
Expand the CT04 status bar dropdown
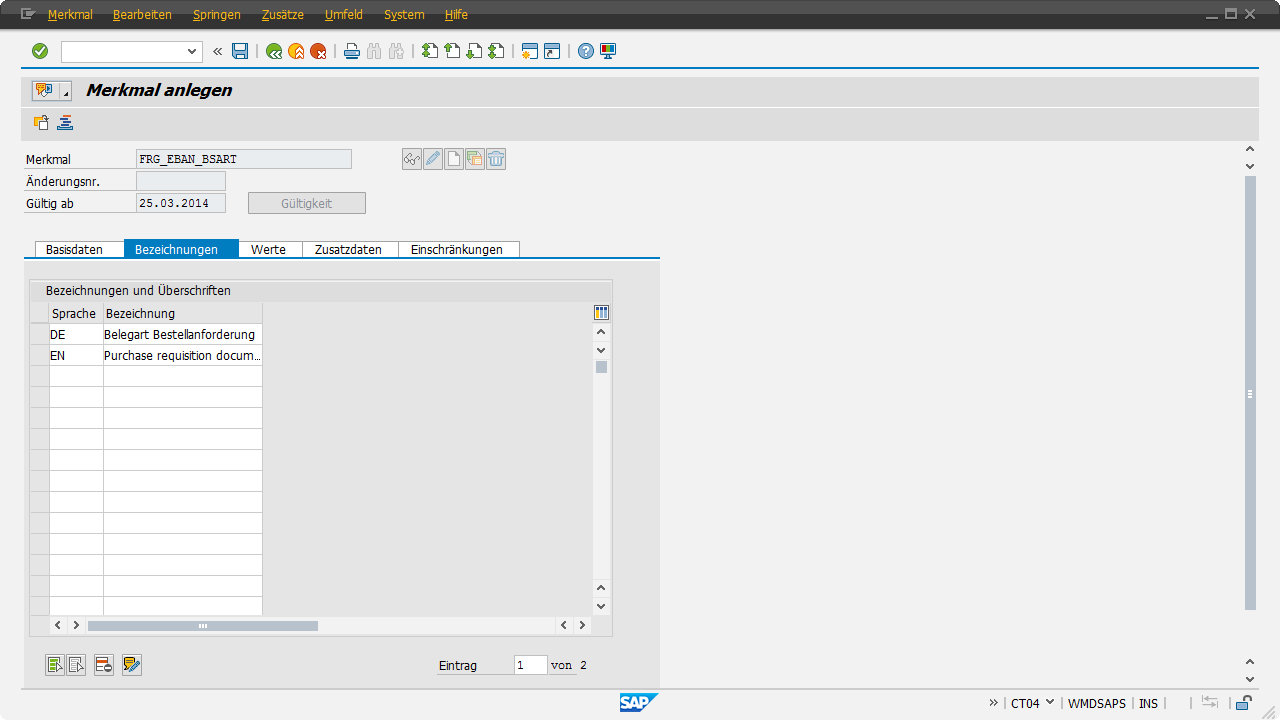click(1049, 702)
